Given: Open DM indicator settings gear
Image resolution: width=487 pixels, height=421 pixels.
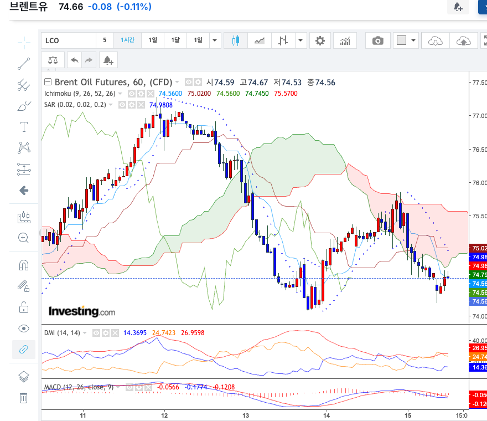Looking at the screenshot, I should (x=105, y=333).
